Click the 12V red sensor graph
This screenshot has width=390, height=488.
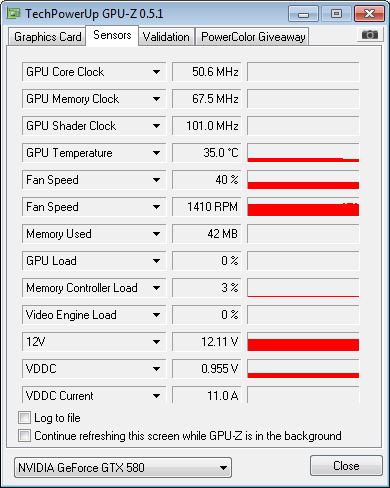(303, 342)
